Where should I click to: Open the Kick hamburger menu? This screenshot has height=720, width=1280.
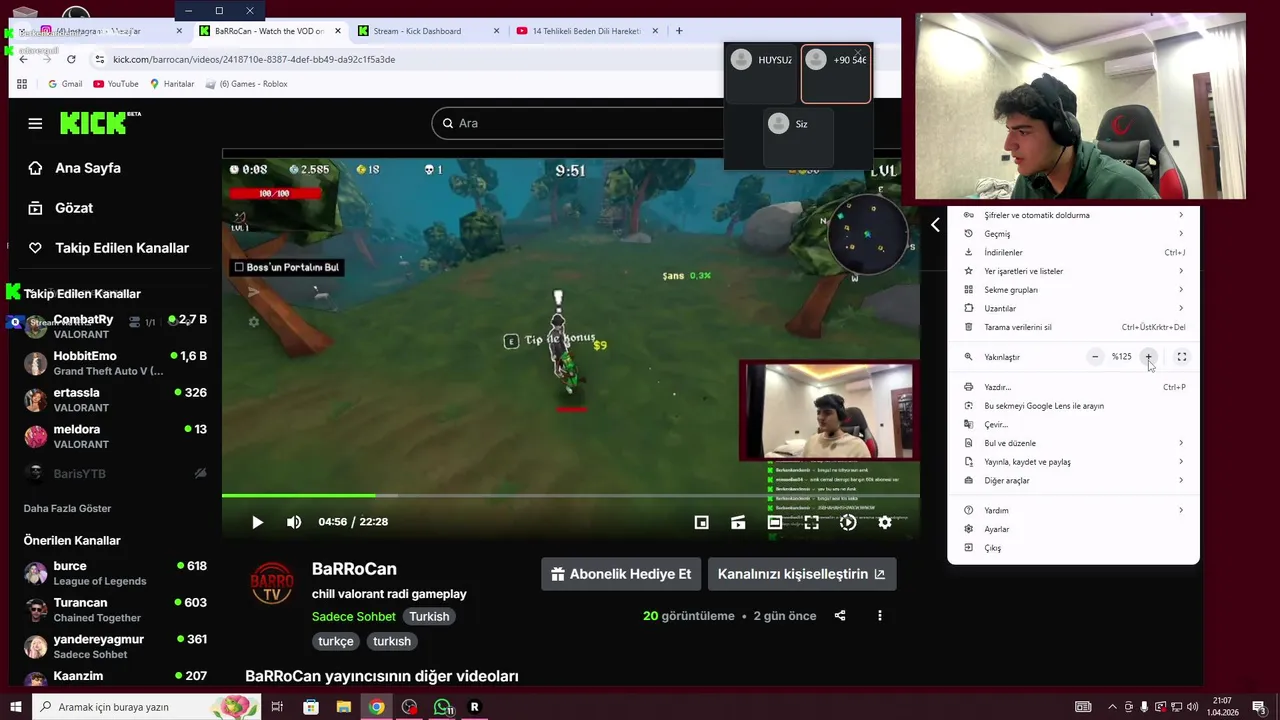[35, 123]
